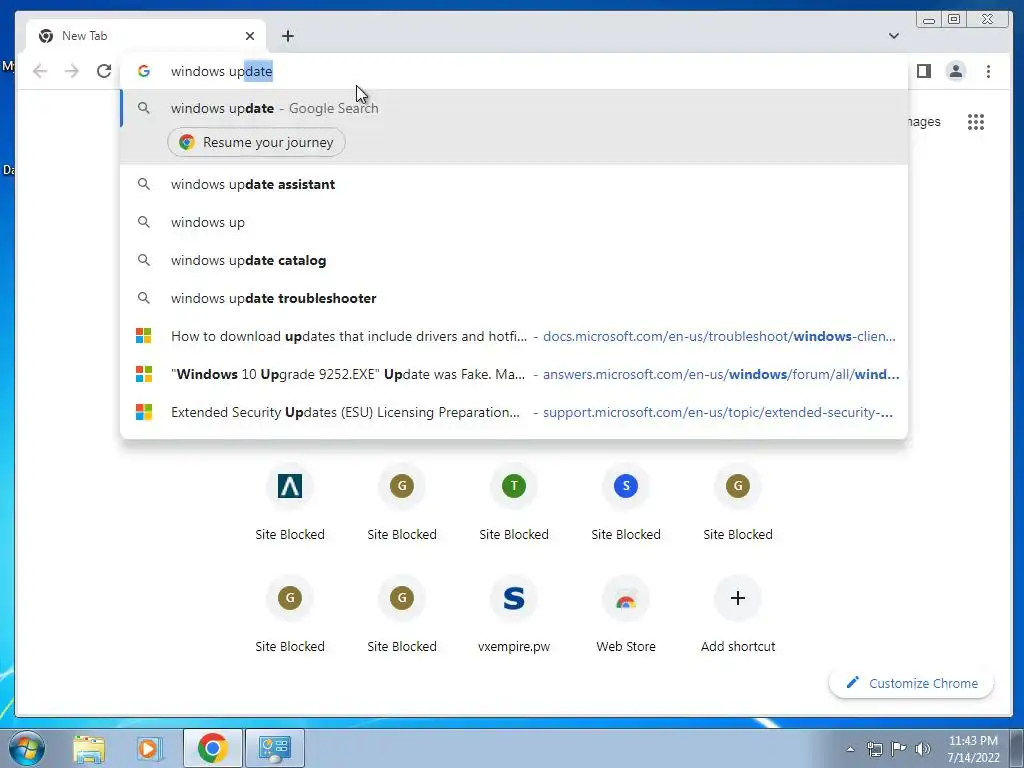1024x768 pixels.
Task: Open answers.microsoft.com Windows 10 Upgrade result
Action: (x=514, y=374)
